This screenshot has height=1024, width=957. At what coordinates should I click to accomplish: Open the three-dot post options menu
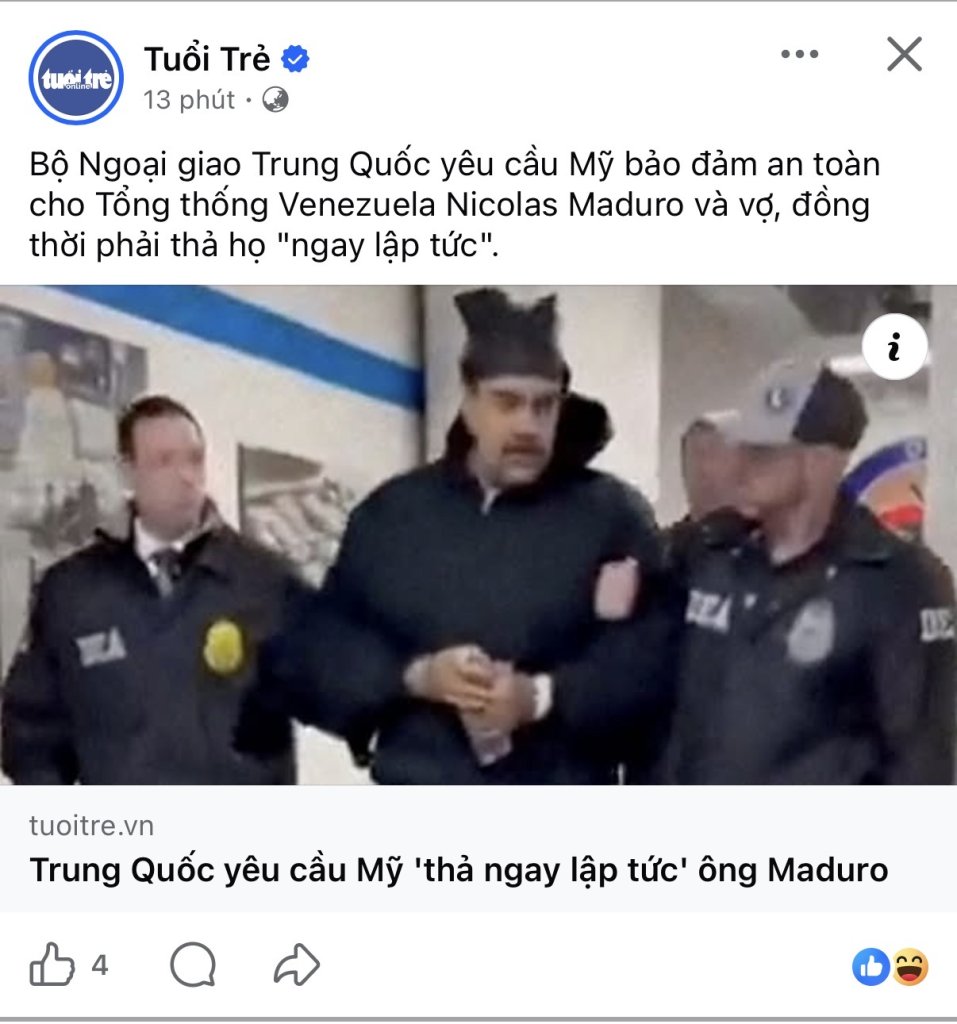coord(800,54)
